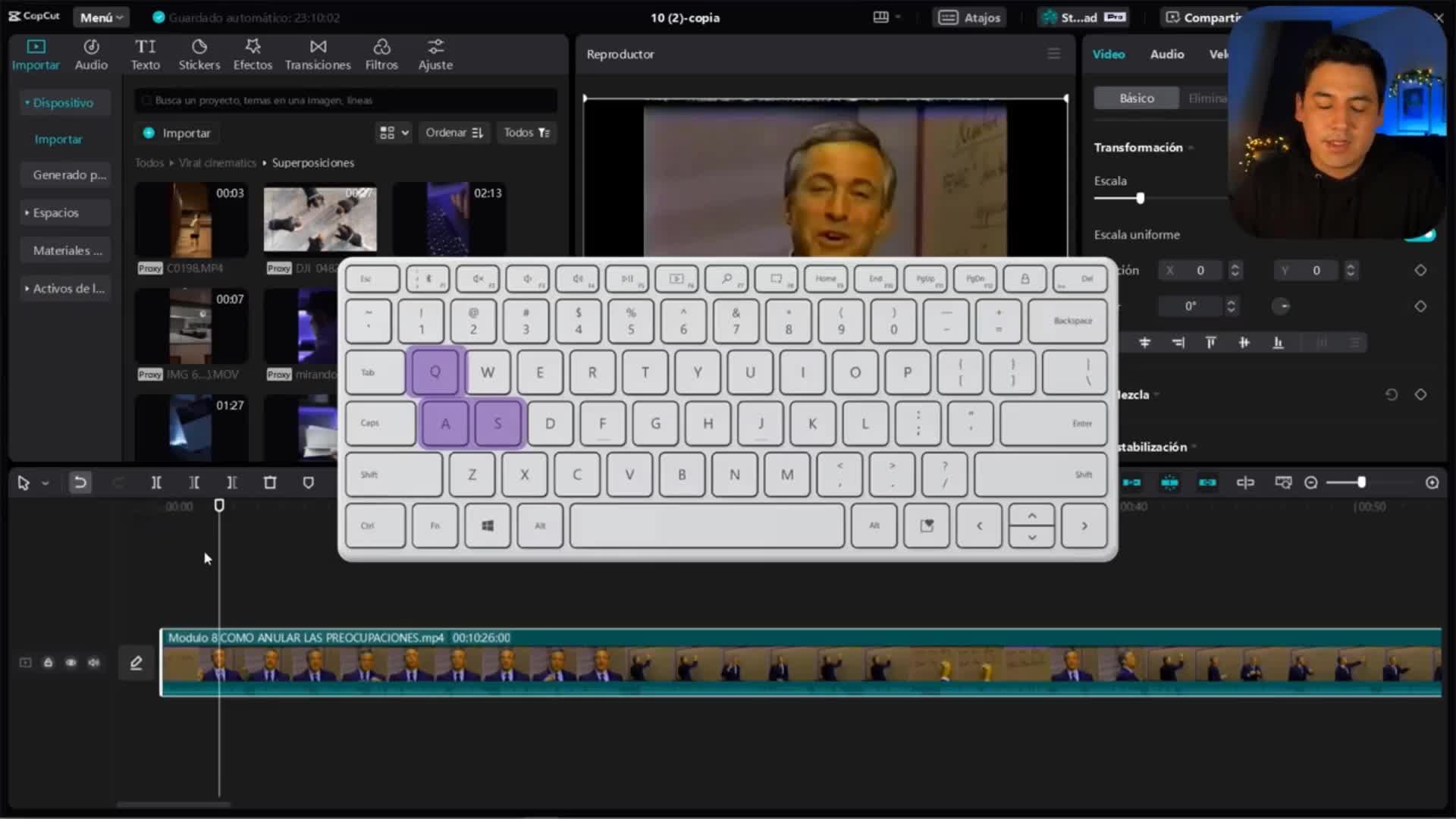Click the playhead marker on the timeline ruler
The height and width of the screenshot is (819, 1456).
pos(219,505)
